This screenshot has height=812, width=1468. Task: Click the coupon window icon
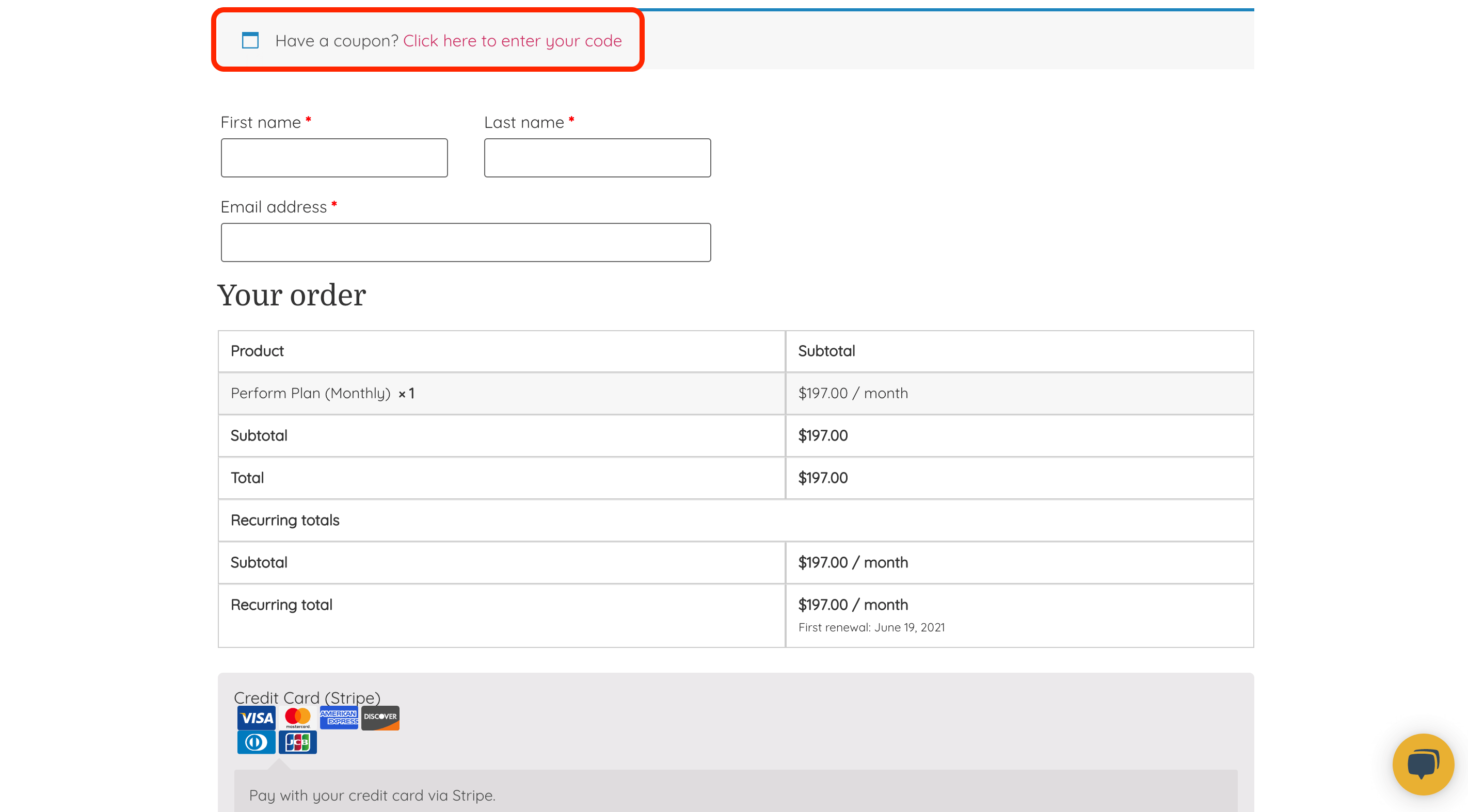(x=250, y=40)
